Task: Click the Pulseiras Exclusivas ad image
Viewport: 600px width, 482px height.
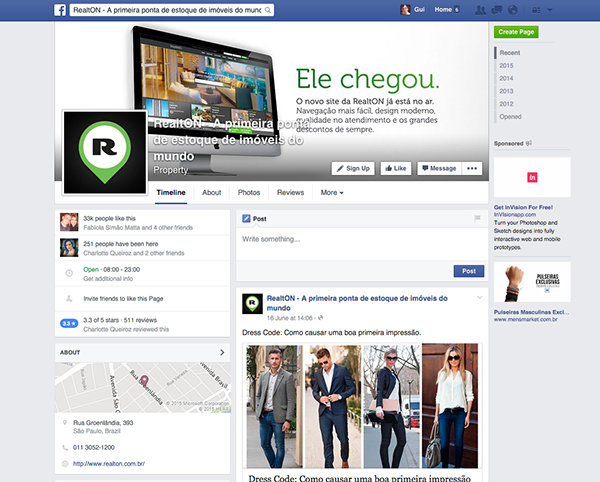Action: 532,282
